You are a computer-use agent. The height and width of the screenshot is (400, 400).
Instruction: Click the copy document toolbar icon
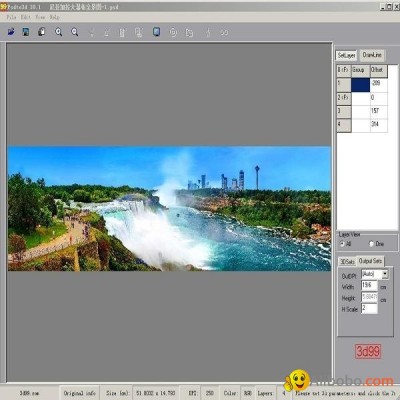41,32
